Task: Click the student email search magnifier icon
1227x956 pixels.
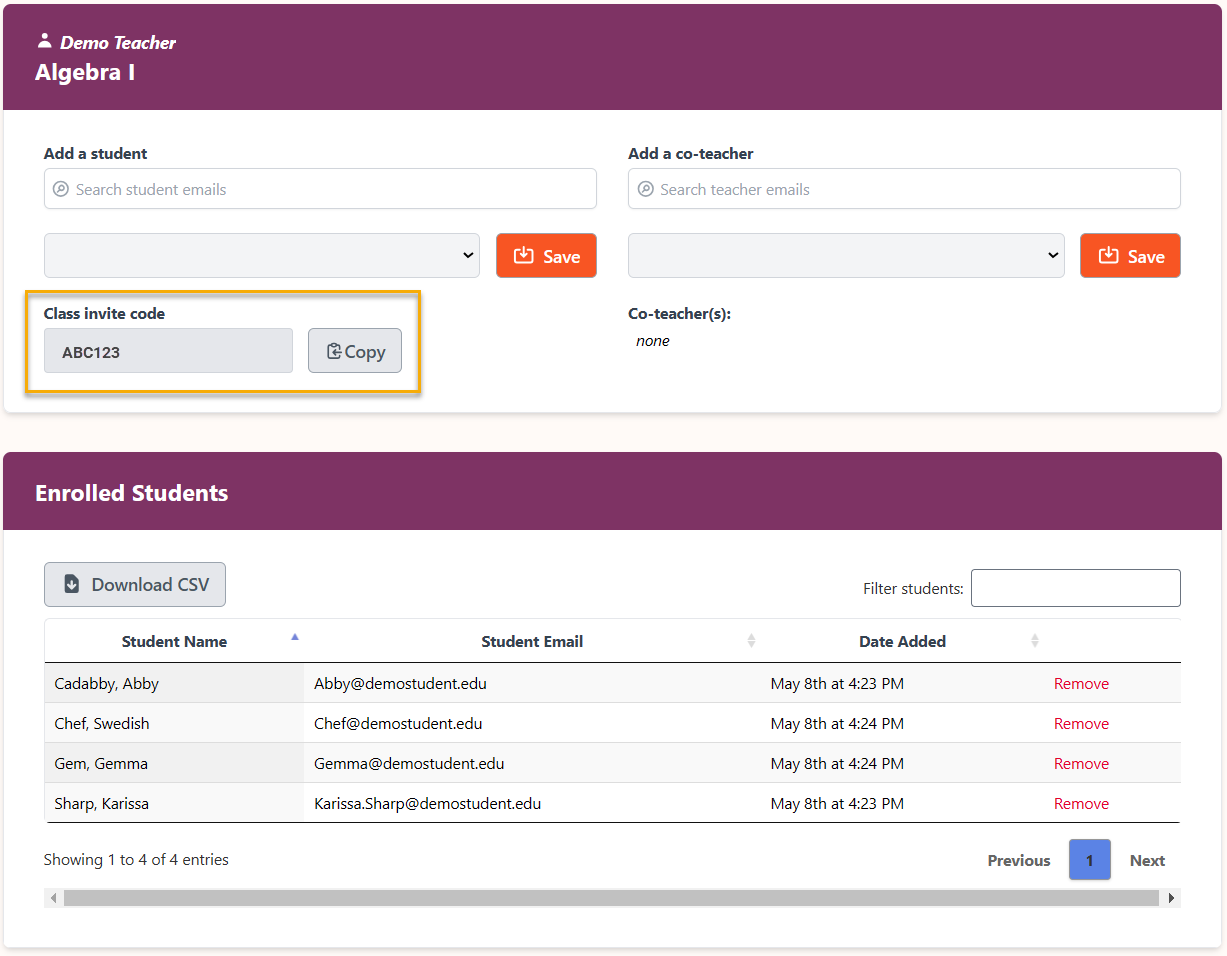Action: pos(61,189)
